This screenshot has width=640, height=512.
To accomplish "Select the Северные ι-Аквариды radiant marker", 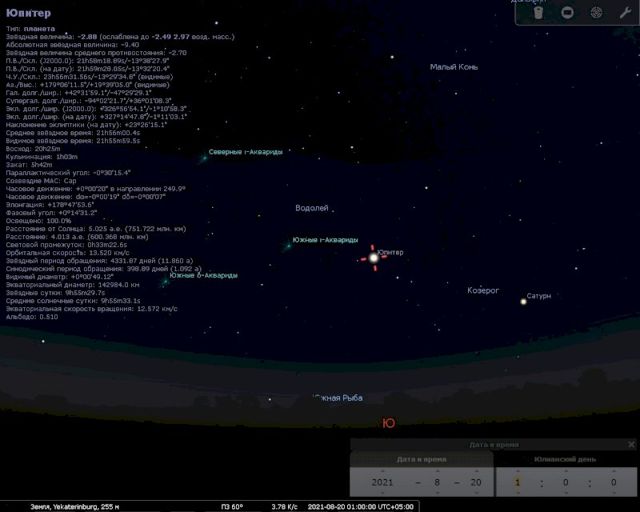I will point(204,157).
